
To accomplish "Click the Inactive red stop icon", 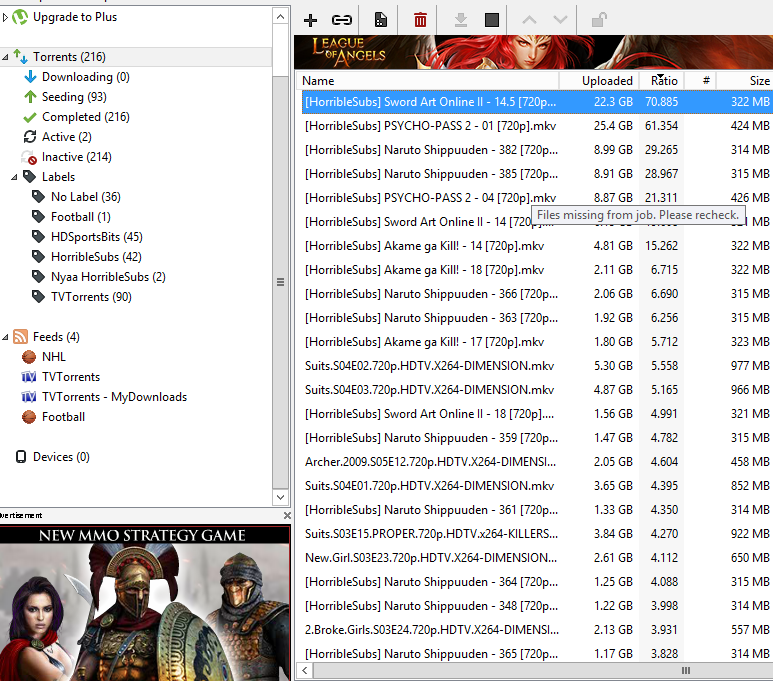I will pos(30,157).
